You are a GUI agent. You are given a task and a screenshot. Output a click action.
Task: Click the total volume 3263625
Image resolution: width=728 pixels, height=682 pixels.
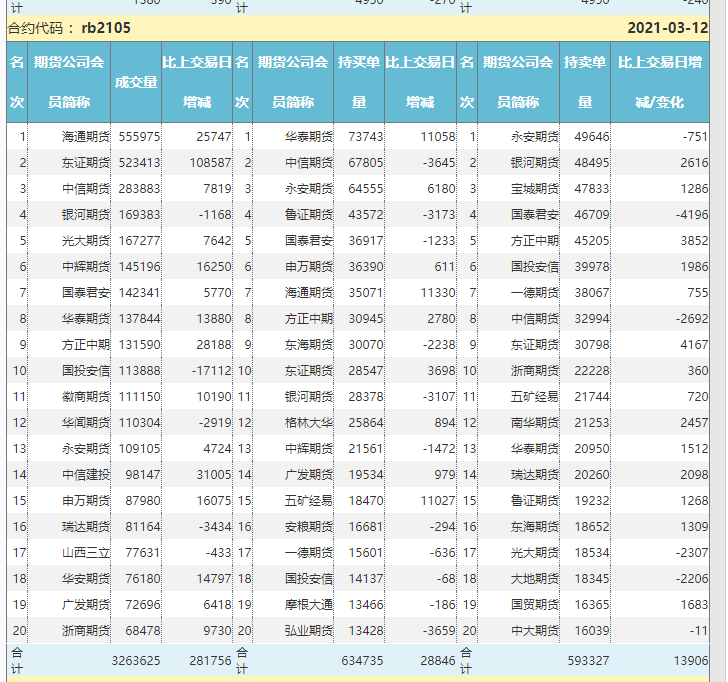[136, 660]
